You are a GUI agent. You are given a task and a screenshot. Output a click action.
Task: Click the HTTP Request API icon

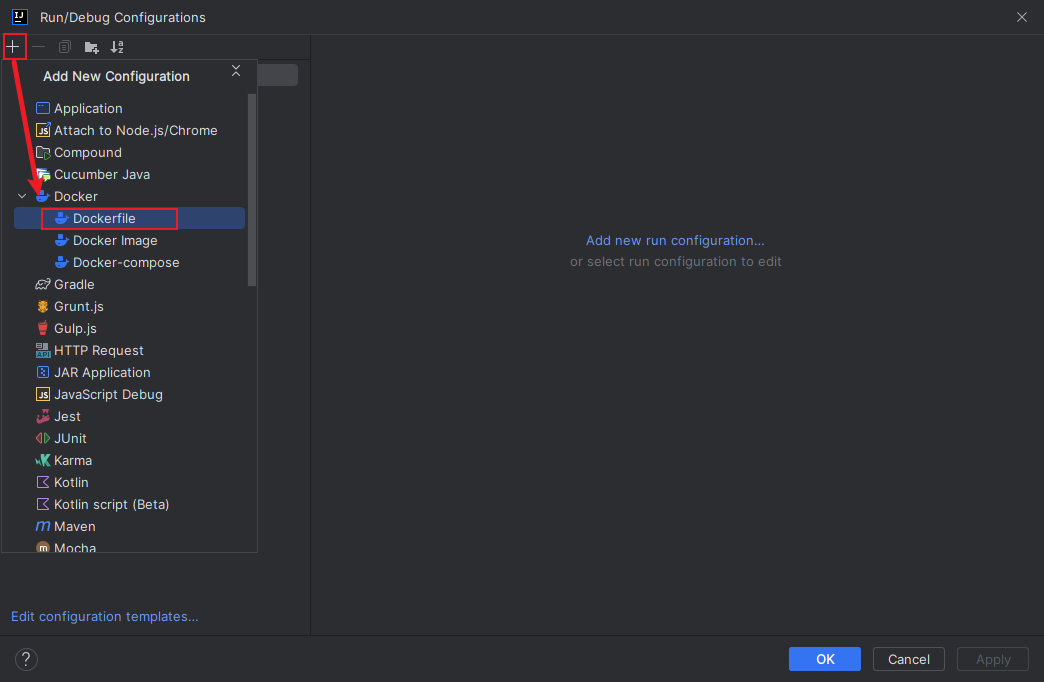click(43, 350)
